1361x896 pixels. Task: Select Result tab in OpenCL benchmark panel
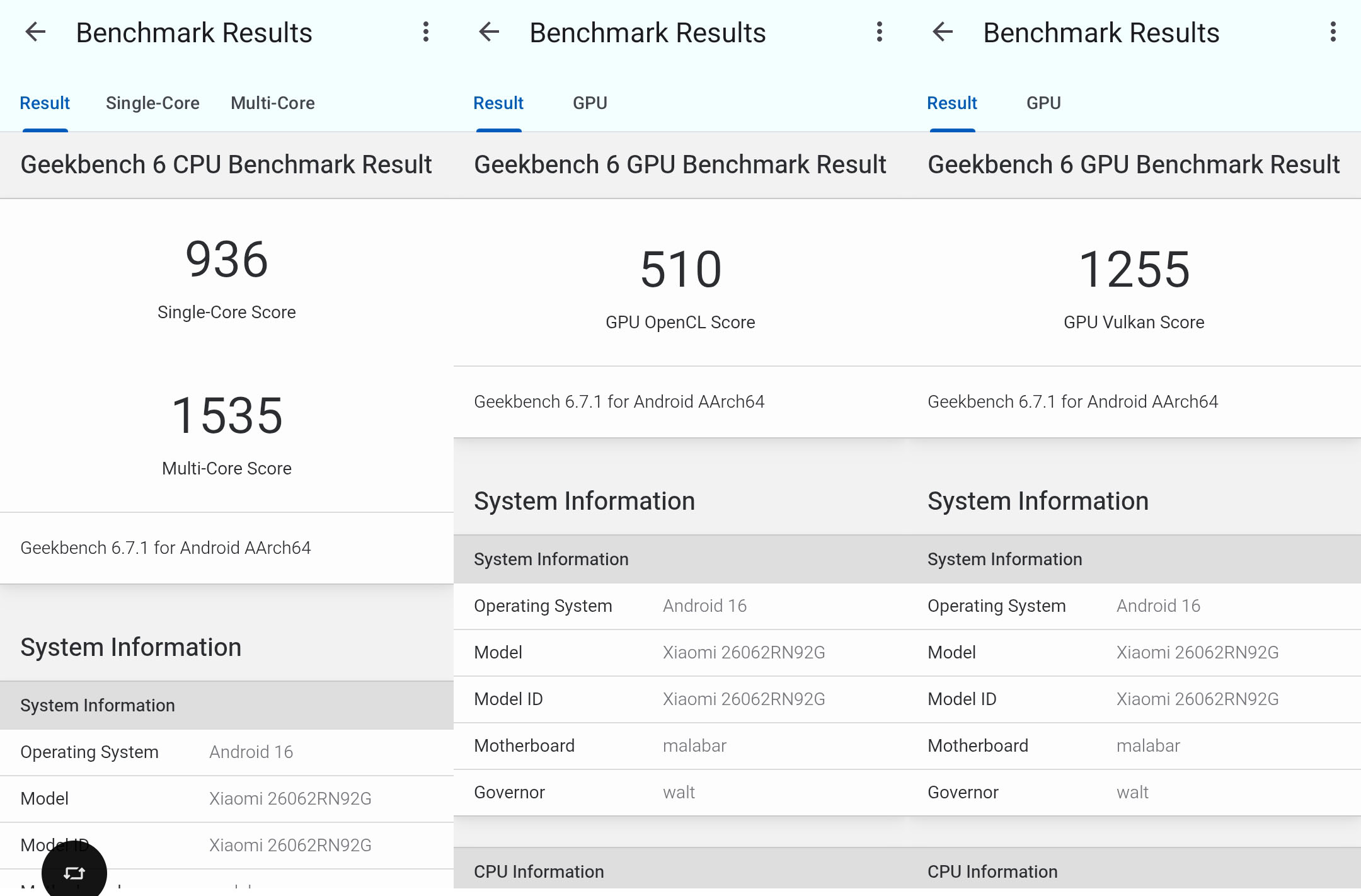498,103
